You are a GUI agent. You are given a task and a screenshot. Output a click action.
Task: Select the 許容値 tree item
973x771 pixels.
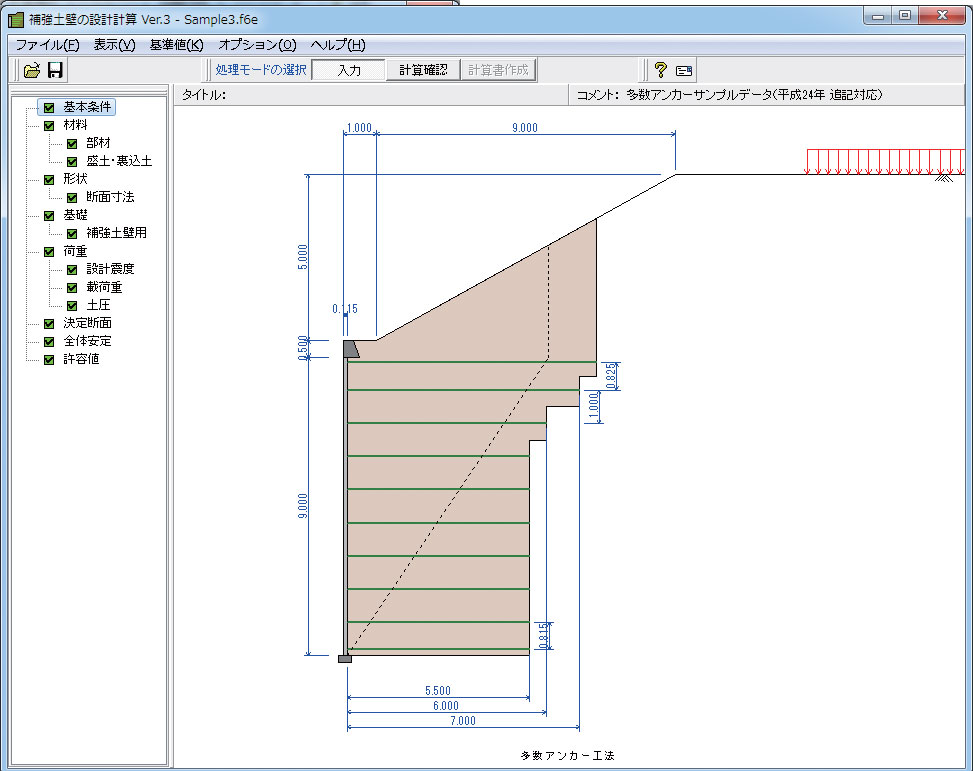click(x=81, y=359)
